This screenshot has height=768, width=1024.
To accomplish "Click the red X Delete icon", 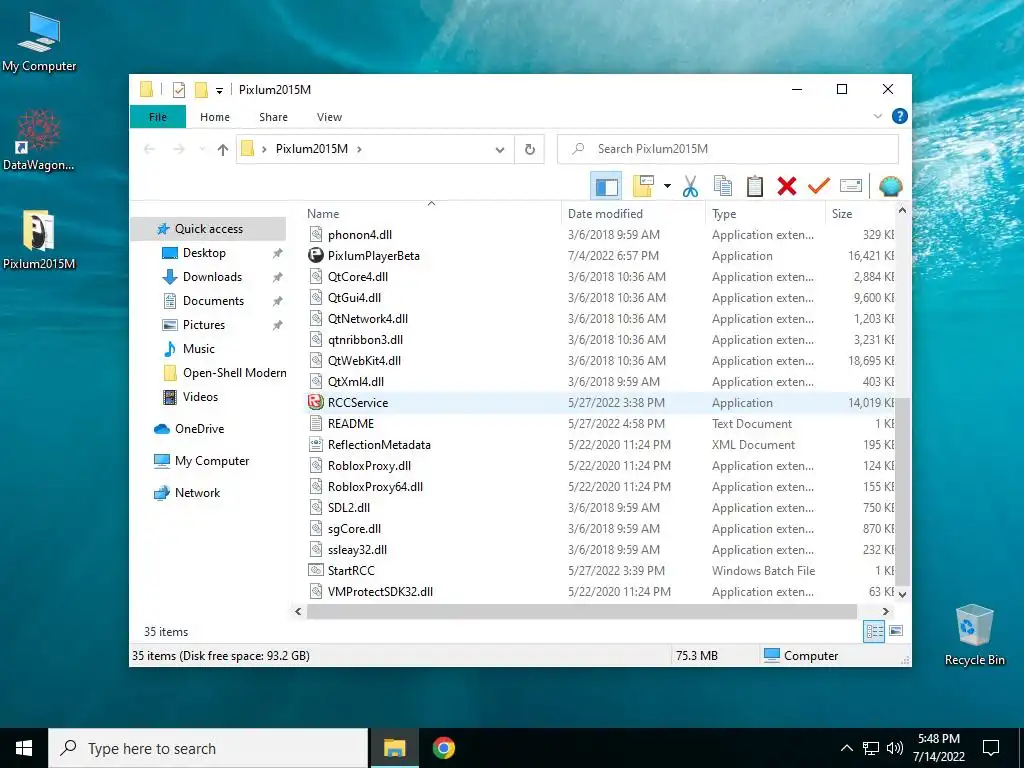I will click(786, 187).
